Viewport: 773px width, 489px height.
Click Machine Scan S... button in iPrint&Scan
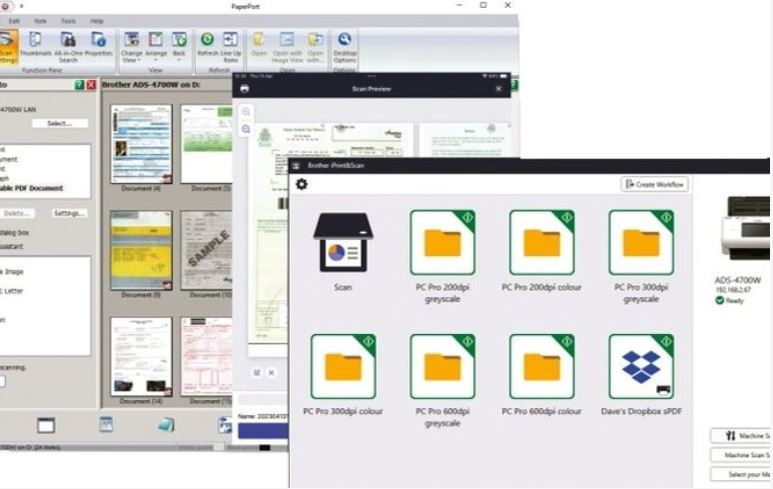click(x=740, y=455)
